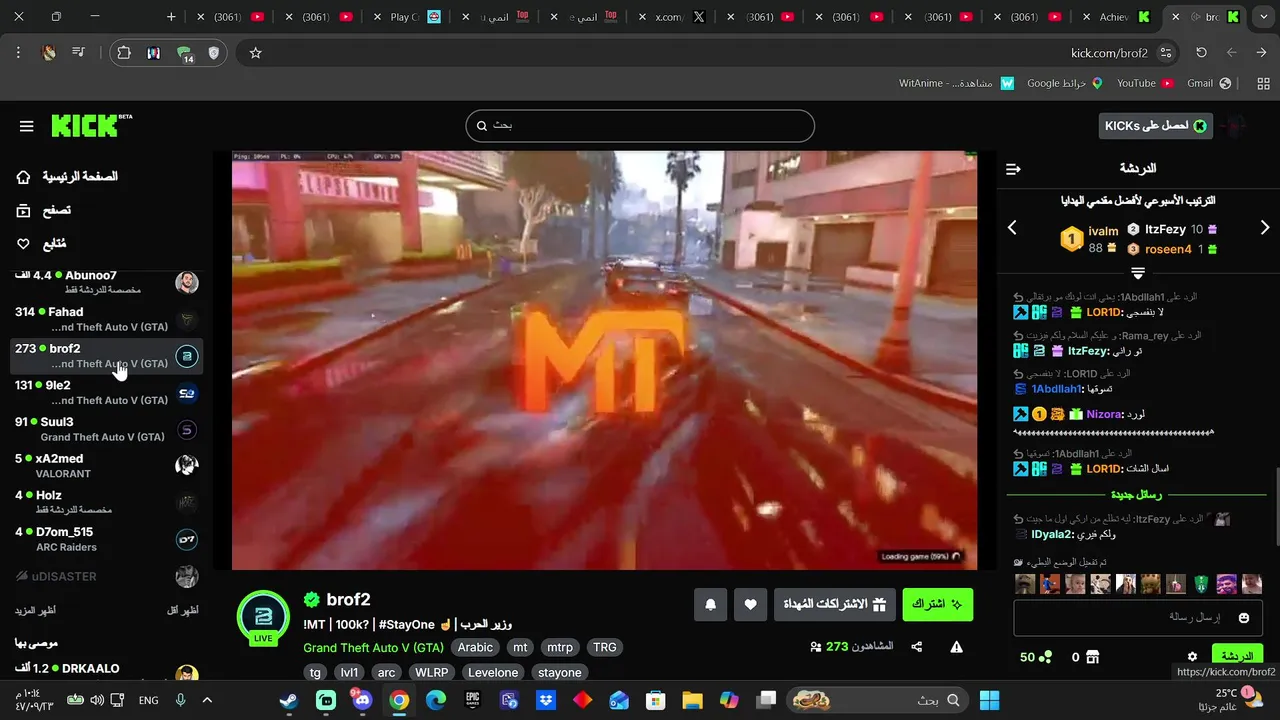This screenshot has width=1280, height=720.
Task: Open Gmail bookmark in bookmarks bar
Action: (x=1208, y=83)
